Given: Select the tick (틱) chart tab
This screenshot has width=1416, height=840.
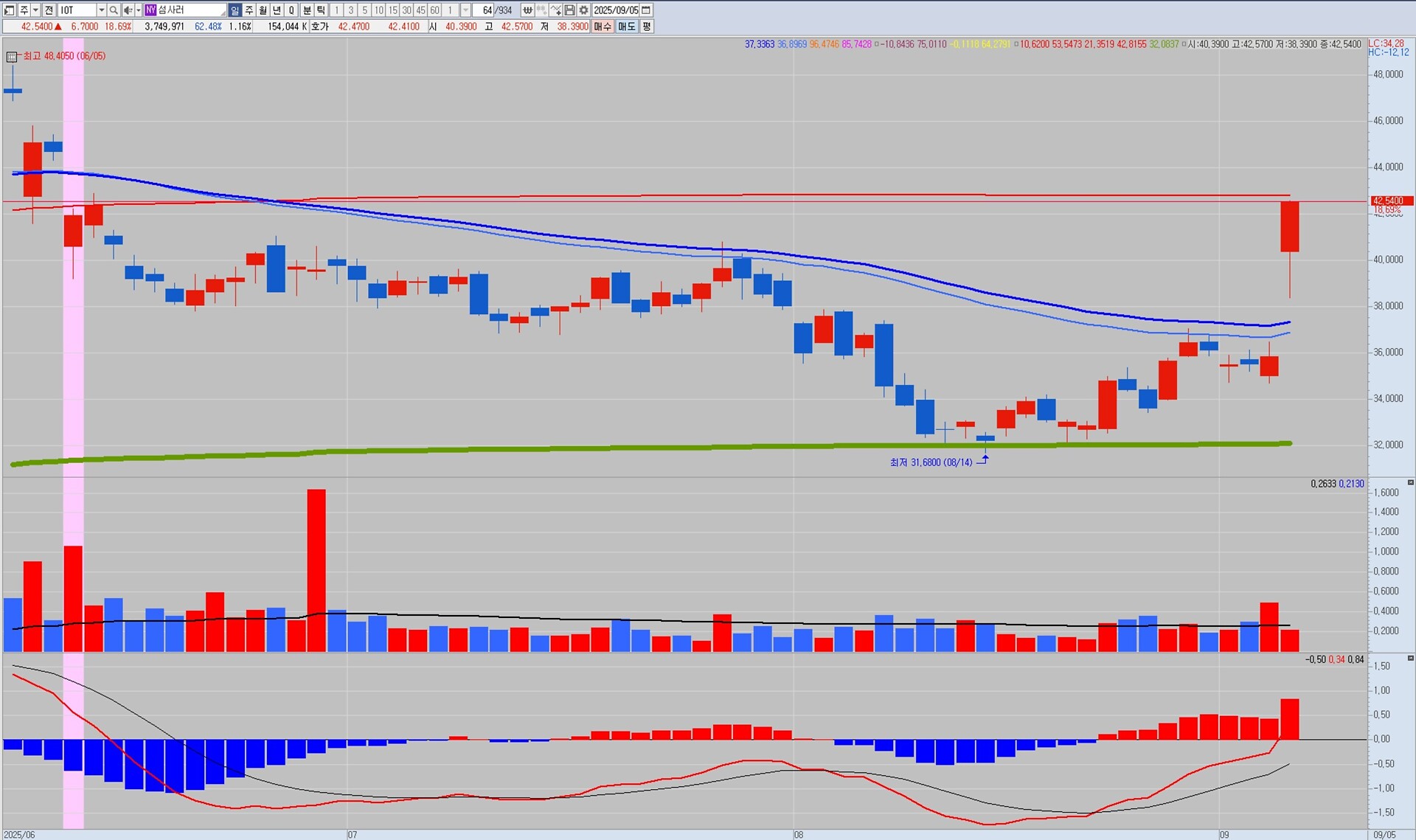Looking at the screenshot, I should pyautogui.click(x=321, y=10).
